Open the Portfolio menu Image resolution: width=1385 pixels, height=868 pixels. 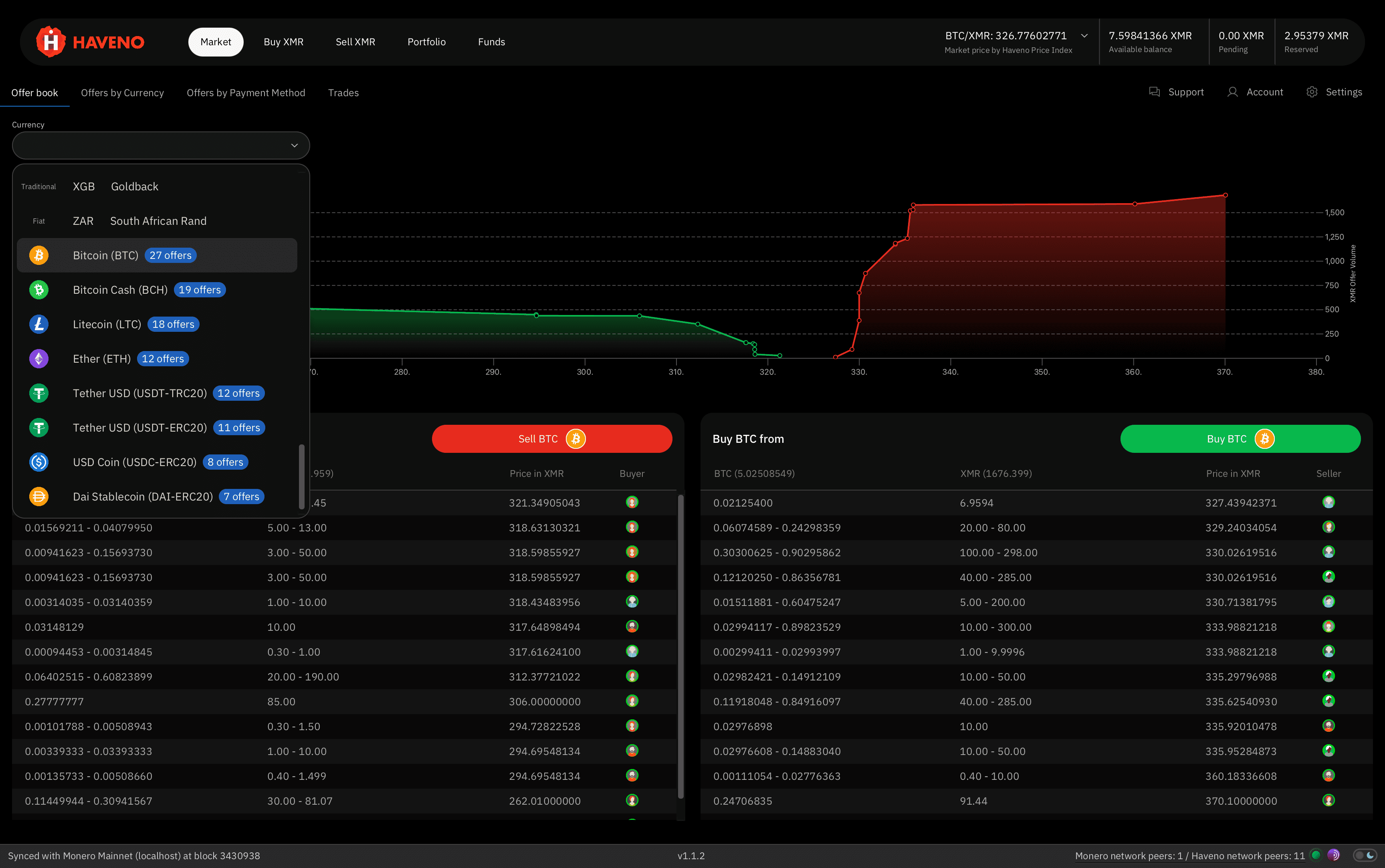(426, 42)
